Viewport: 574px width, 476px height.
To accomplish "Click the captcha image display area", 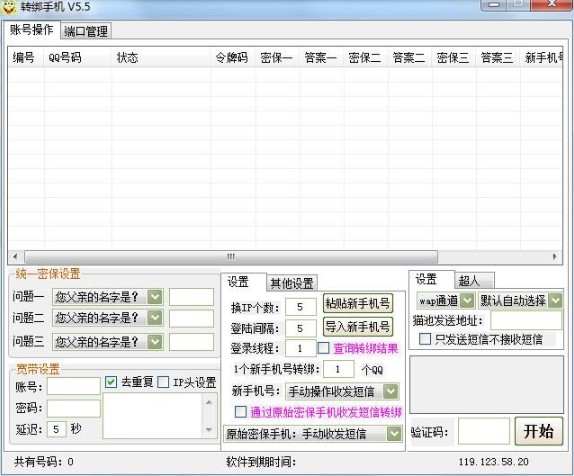I will click(487, 384).
